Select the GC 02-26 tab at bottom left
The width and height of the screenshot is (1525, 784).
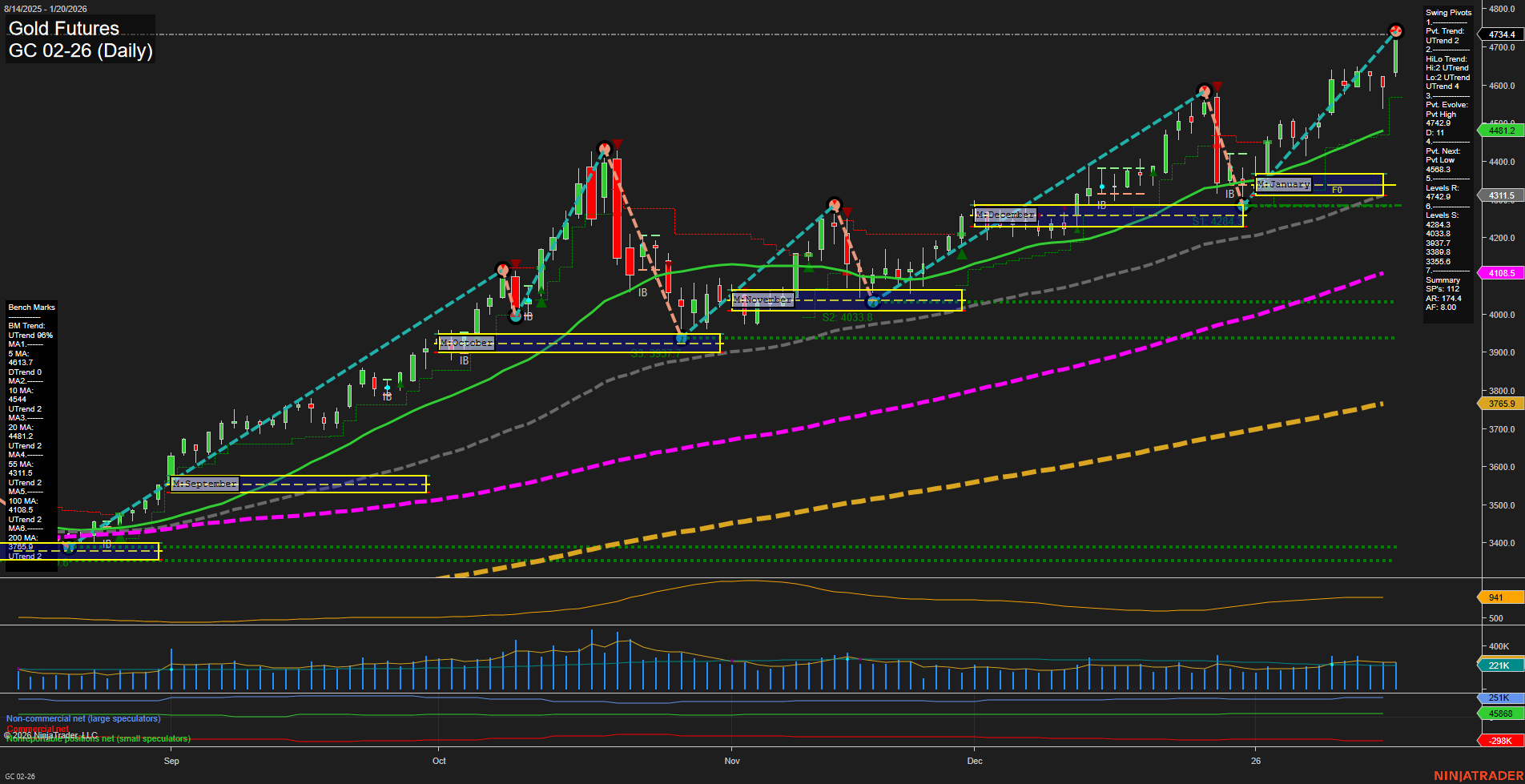tap(22, 774)
